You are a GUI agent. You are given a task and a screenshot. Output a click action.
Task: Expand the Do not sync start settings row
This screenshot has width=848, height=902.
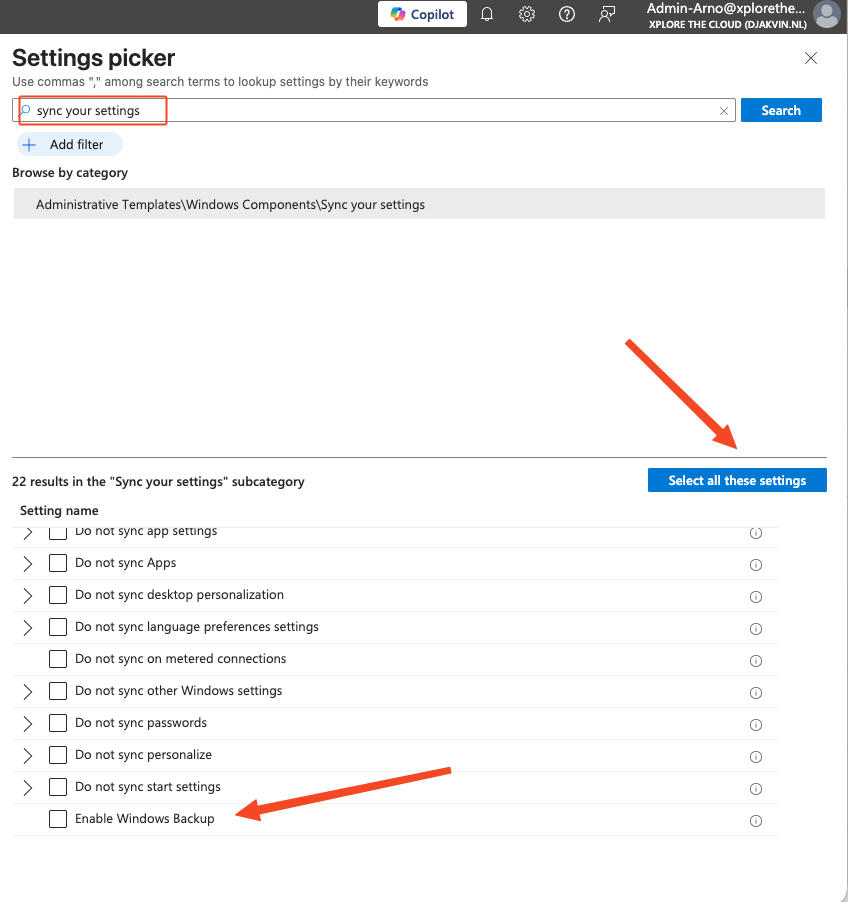(27, 787)
